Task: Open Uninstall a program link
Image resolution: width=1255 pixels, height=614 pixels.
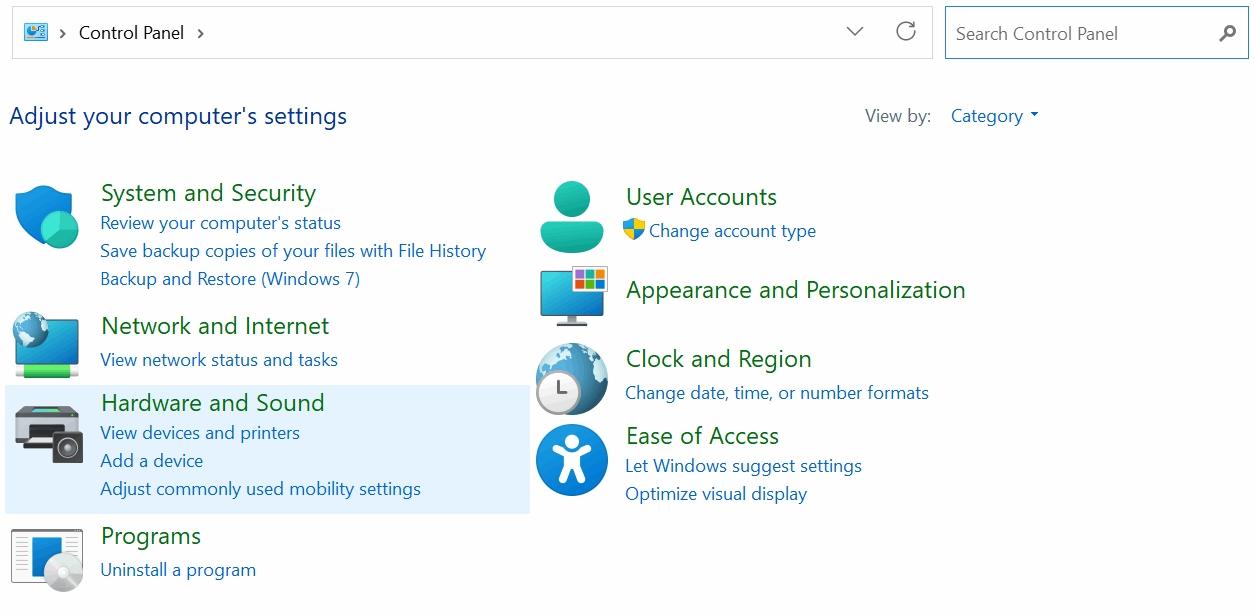Action: pos(178,570)
